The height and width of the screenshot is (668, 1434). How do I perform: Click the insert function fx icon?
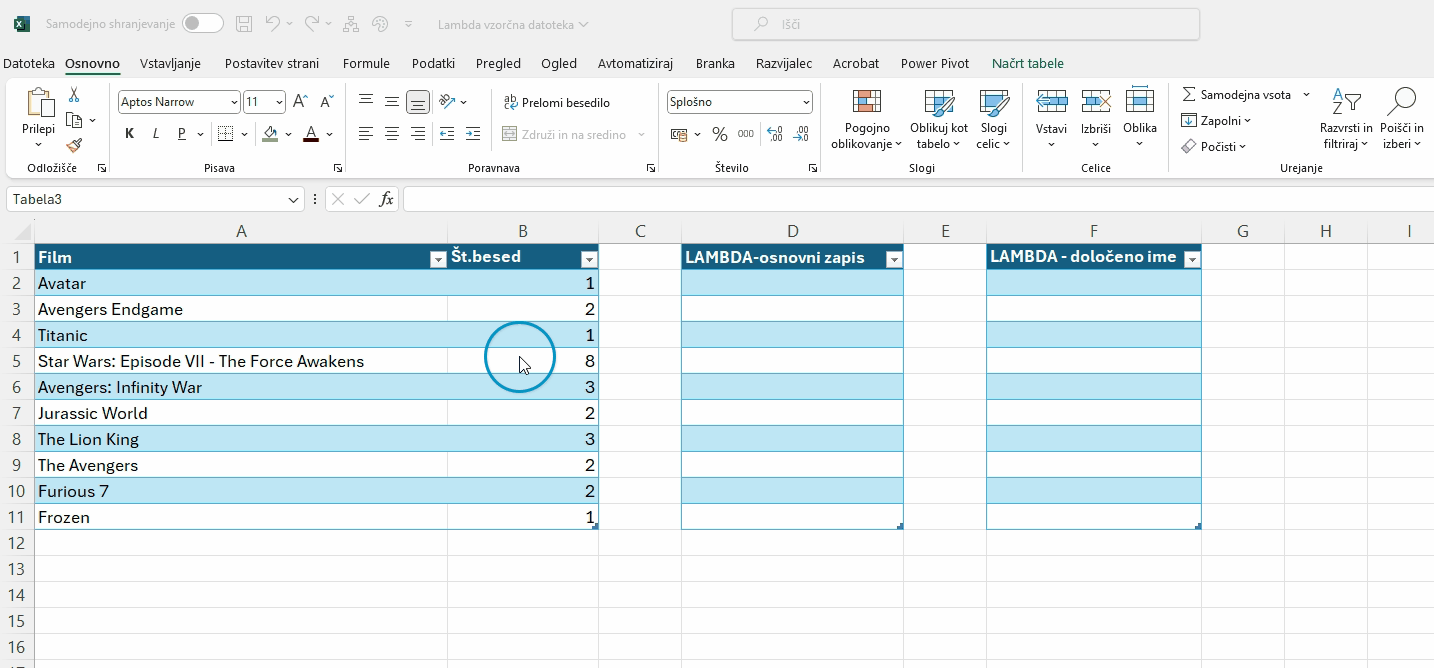[386, 199]
